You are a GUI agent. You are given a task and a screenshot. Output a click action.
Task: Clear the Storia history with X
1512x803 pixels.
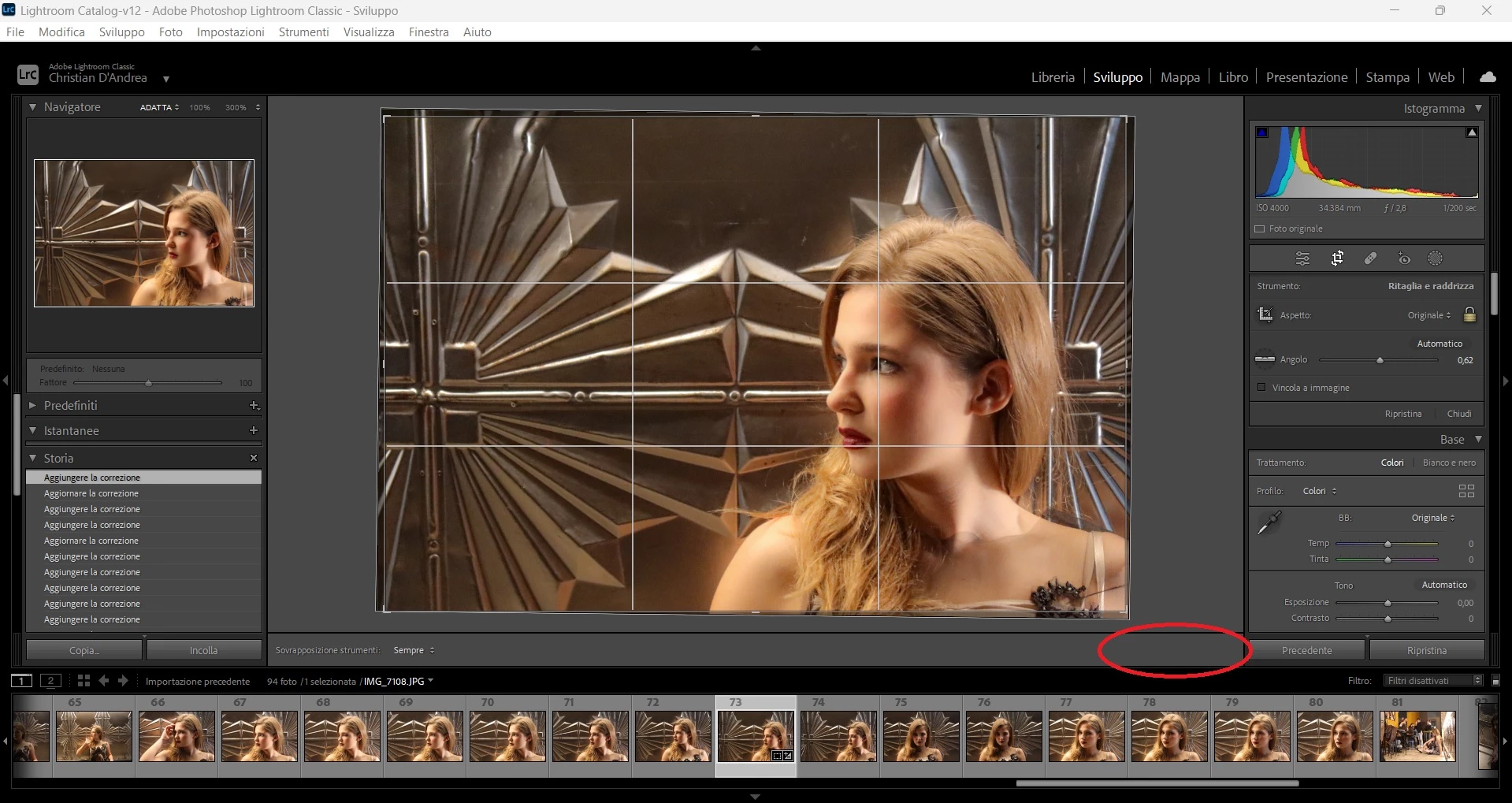click(254, 458)
